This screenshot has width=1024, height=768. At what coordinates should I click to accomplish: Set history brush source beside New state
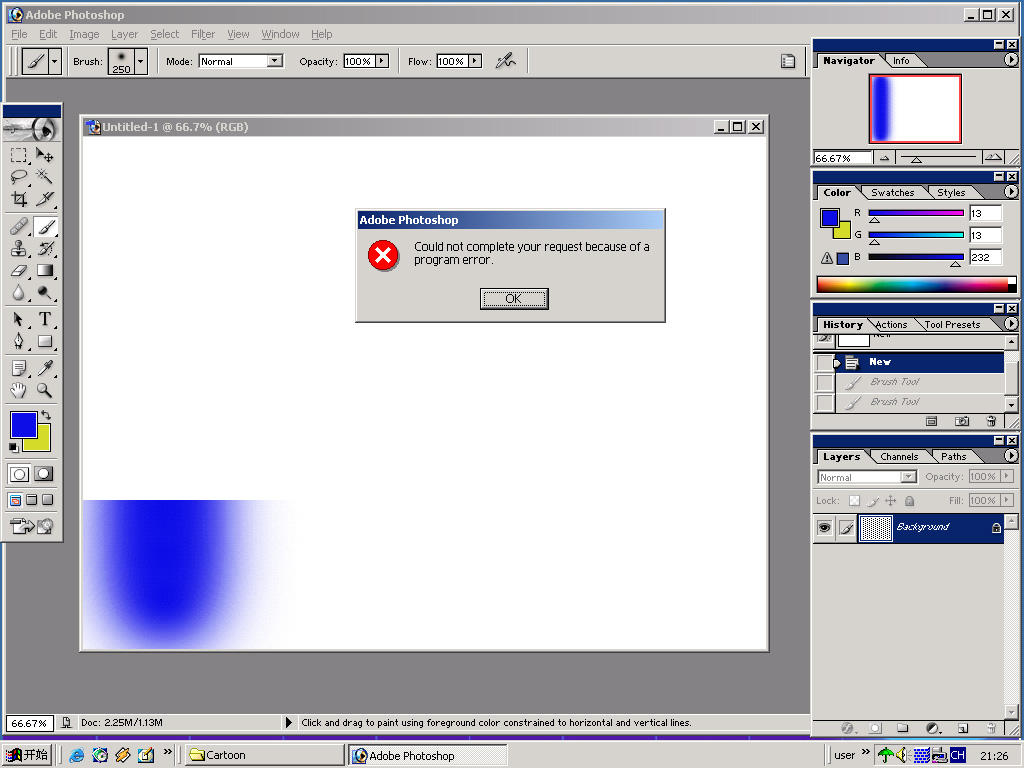coord(825,362)
